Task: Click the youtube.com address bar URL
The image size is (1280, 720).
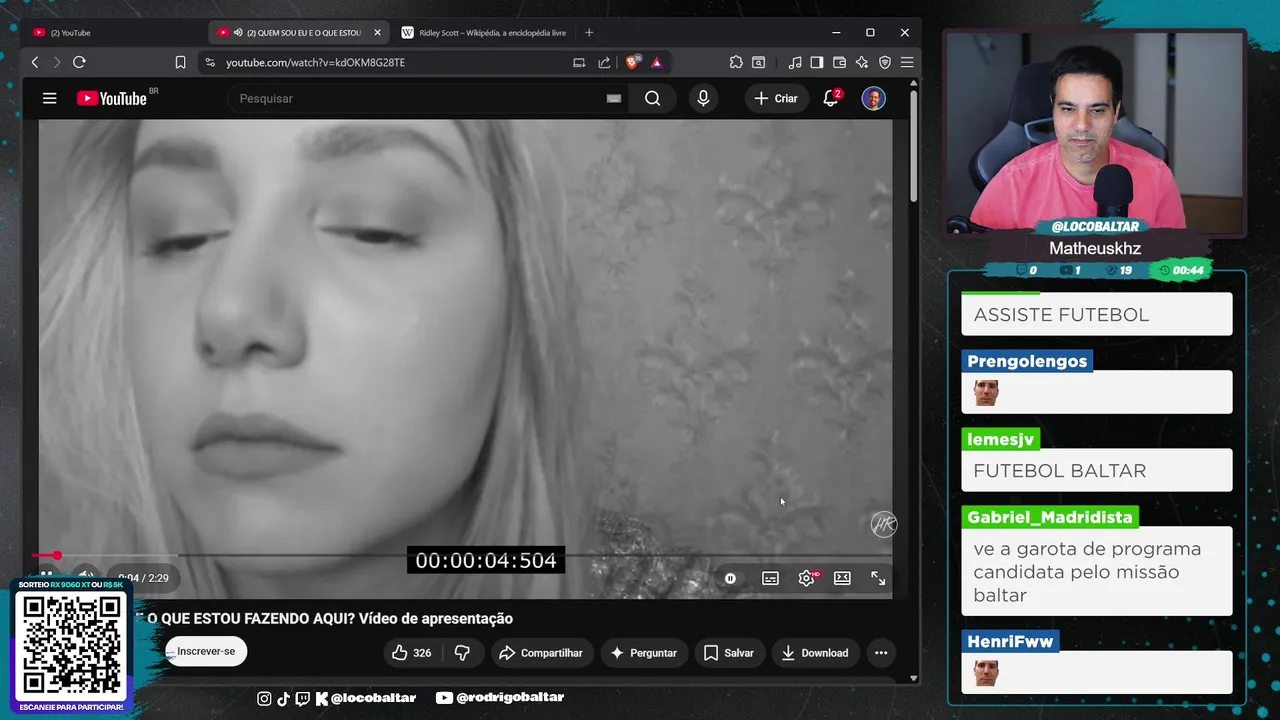Action: pyautogui.click(x=315, y=62)
